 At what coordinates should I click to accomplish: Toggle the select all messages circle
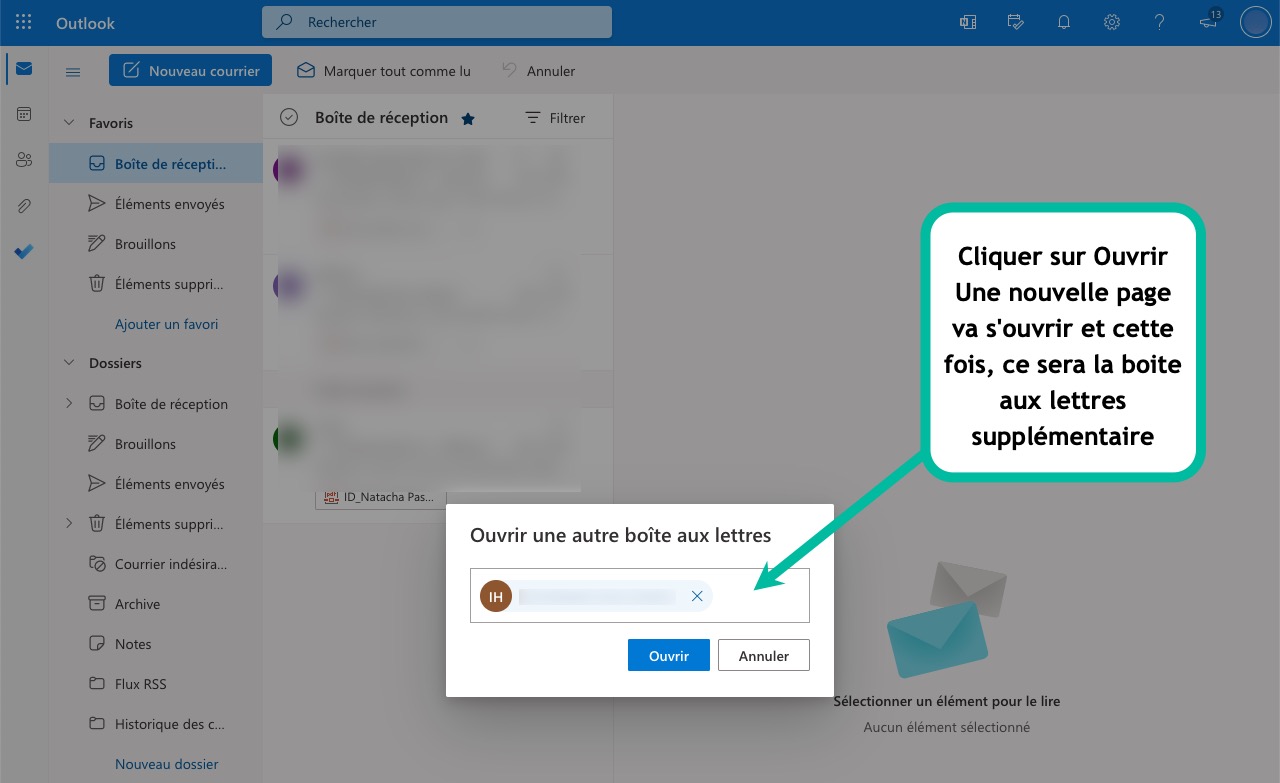[x=289, y=118]
